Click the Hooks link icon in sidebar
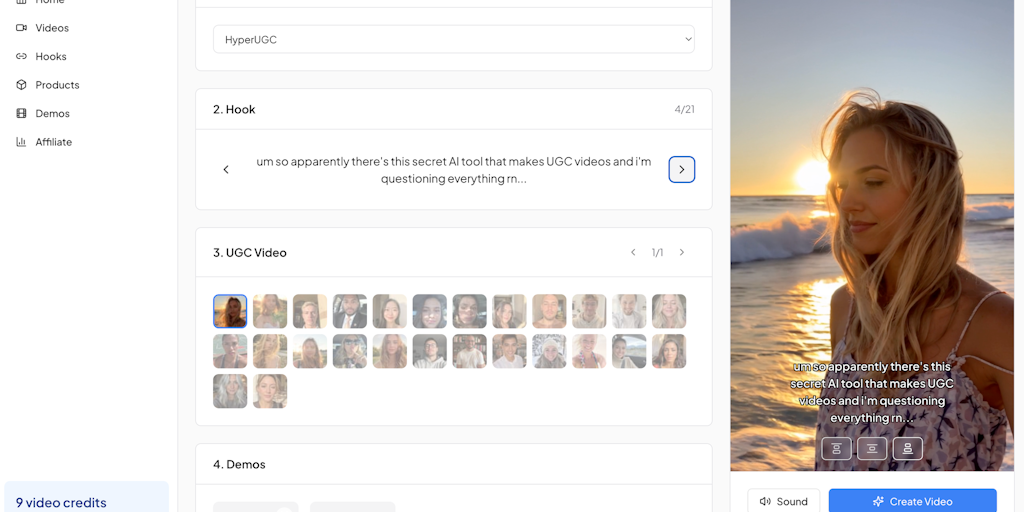Screen dimensions: 1024x512 pyautogui.click(x=22, y=56)
